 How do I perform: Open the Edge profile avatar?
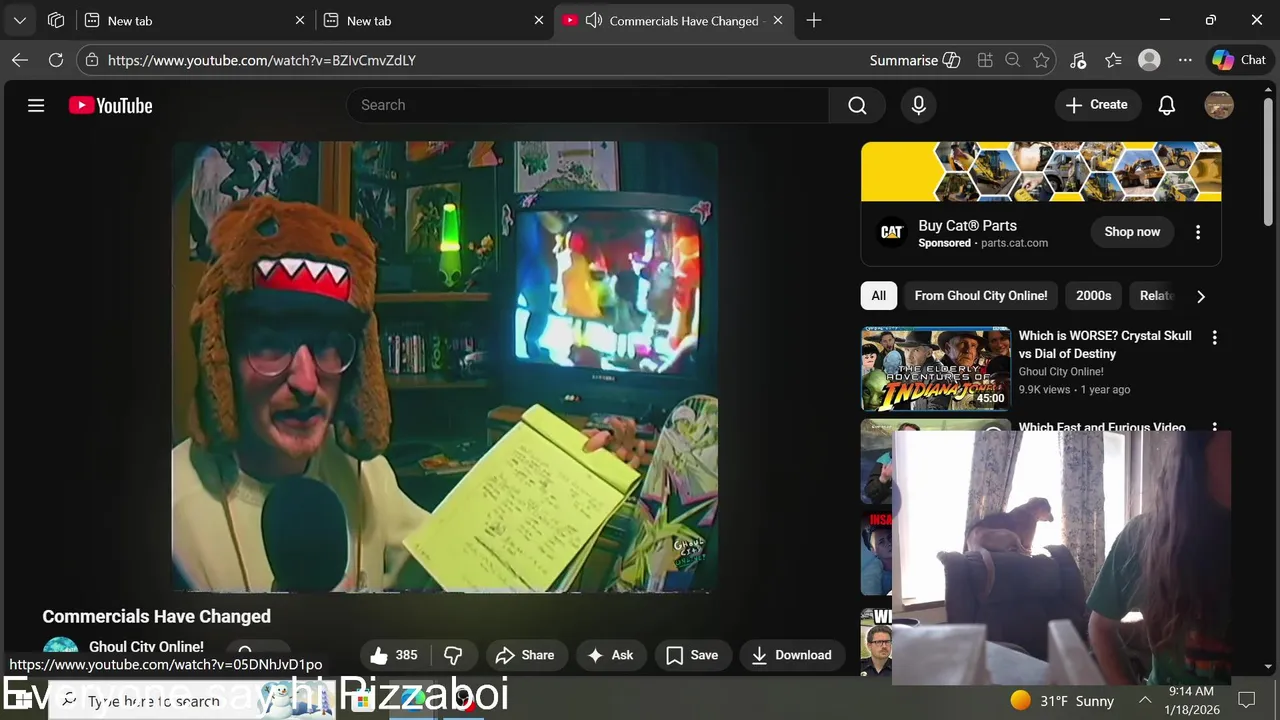click(1149, 60)
